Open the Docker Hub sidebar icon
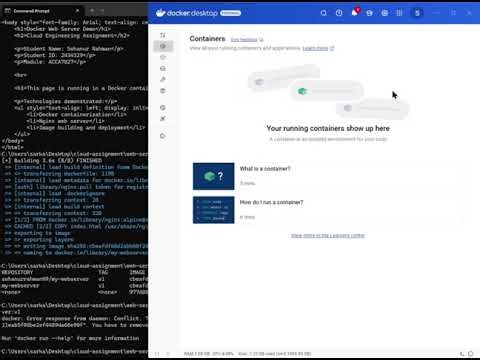This screenshot has height=360, width=480. pos(163,91)
